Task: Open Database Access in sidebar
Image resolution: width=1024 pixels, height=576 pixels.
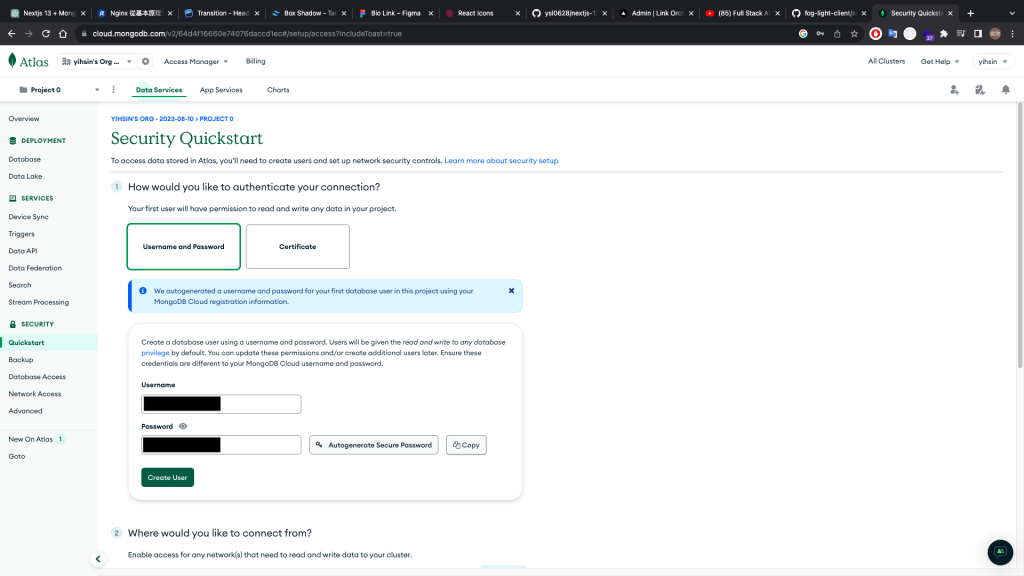Action: pyautogui.click(x=37, y=377)
